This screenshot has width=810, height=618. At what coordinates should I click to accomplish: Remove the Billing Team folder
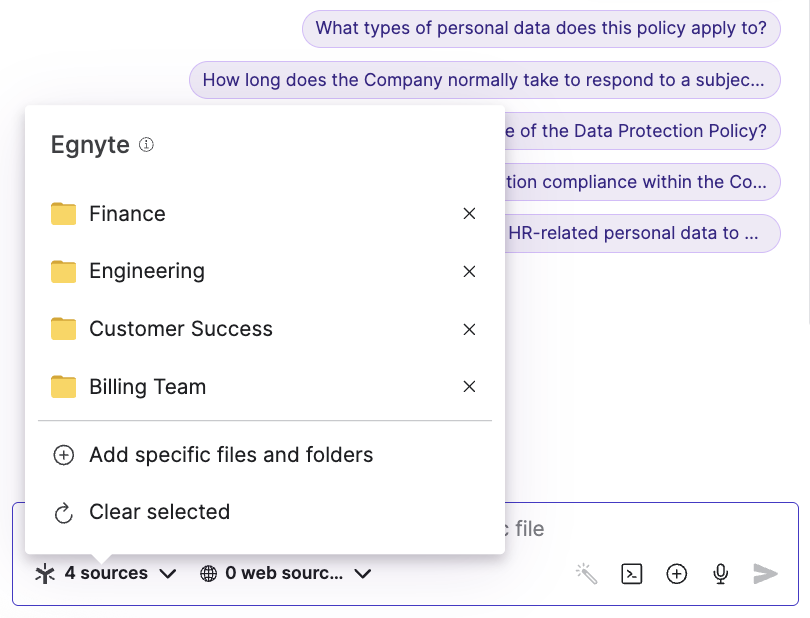(x=469, y=387)
